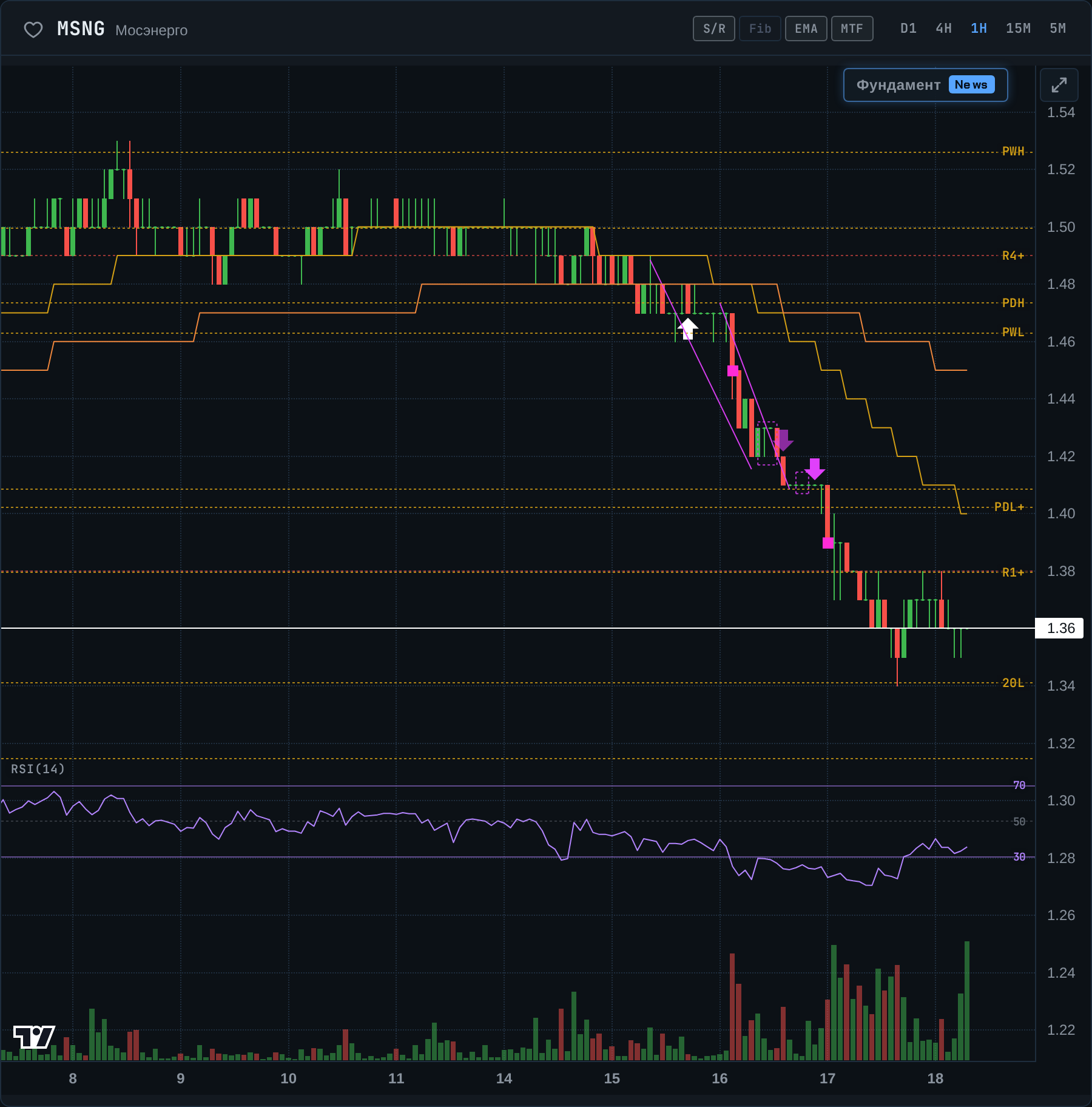Toggle the S/R support-resistance overlay

714,29
